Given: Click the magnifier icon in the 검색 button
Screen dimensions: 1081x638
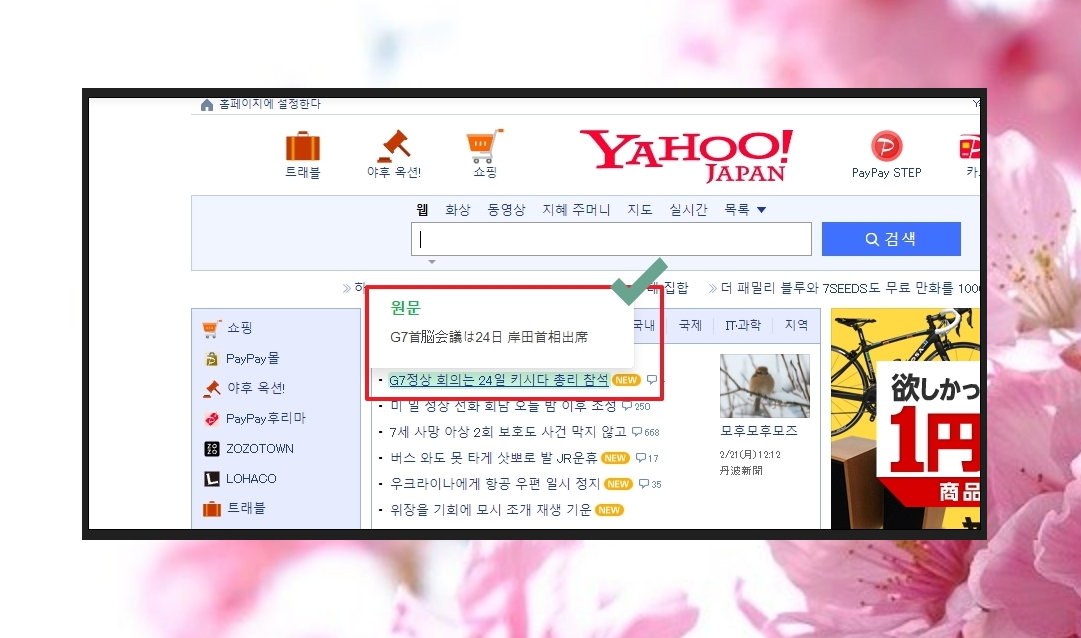Looking at the screenshot, I should (872, 239).
